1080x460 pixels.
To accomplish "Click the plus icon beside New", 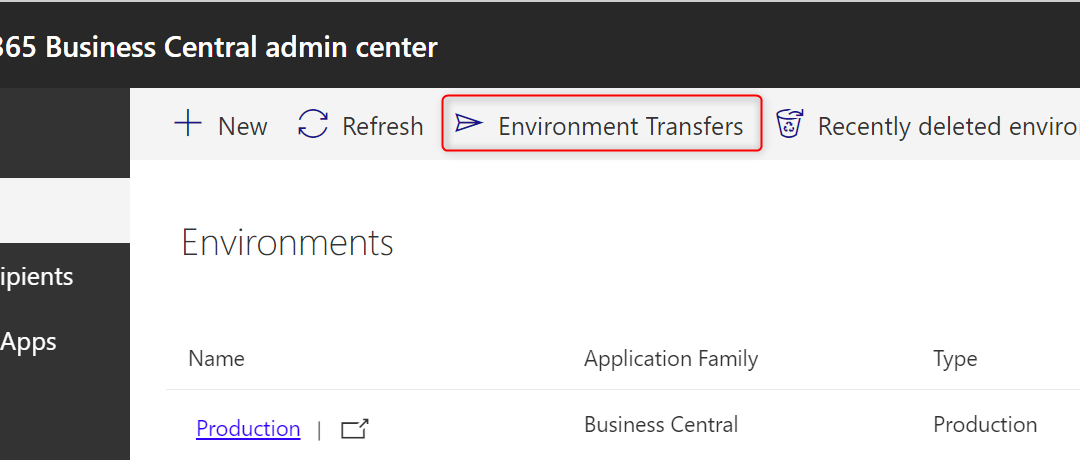I will tap(188, 125).
